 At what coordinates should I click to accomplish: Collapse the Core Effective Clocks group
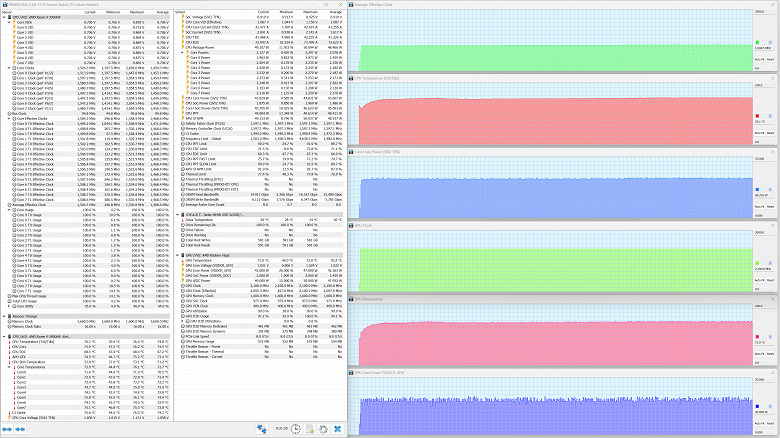coord(9,118)
